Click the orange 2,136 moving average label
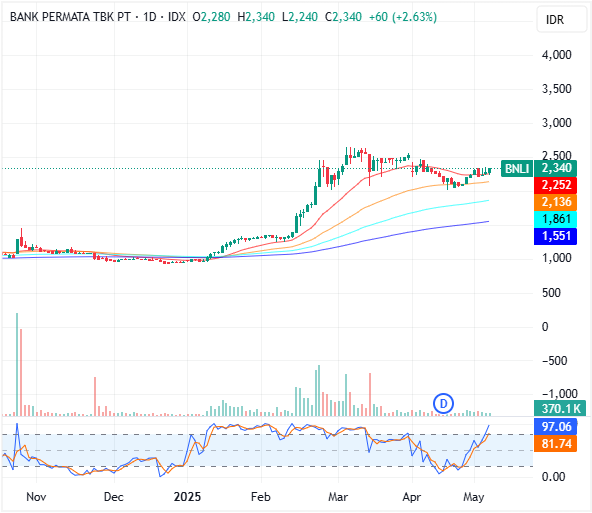Viewport: 592px width, 513px height. [x=555, y=202]
